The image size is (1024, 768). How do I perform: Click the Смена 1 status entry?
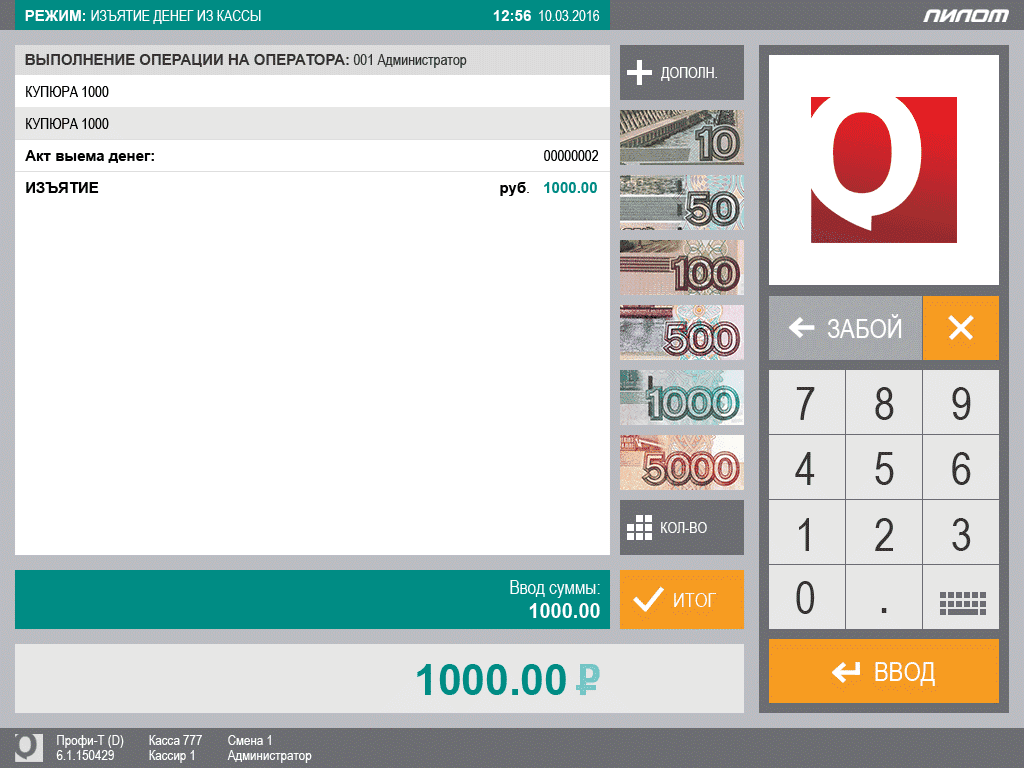click(x=249, y=741)
